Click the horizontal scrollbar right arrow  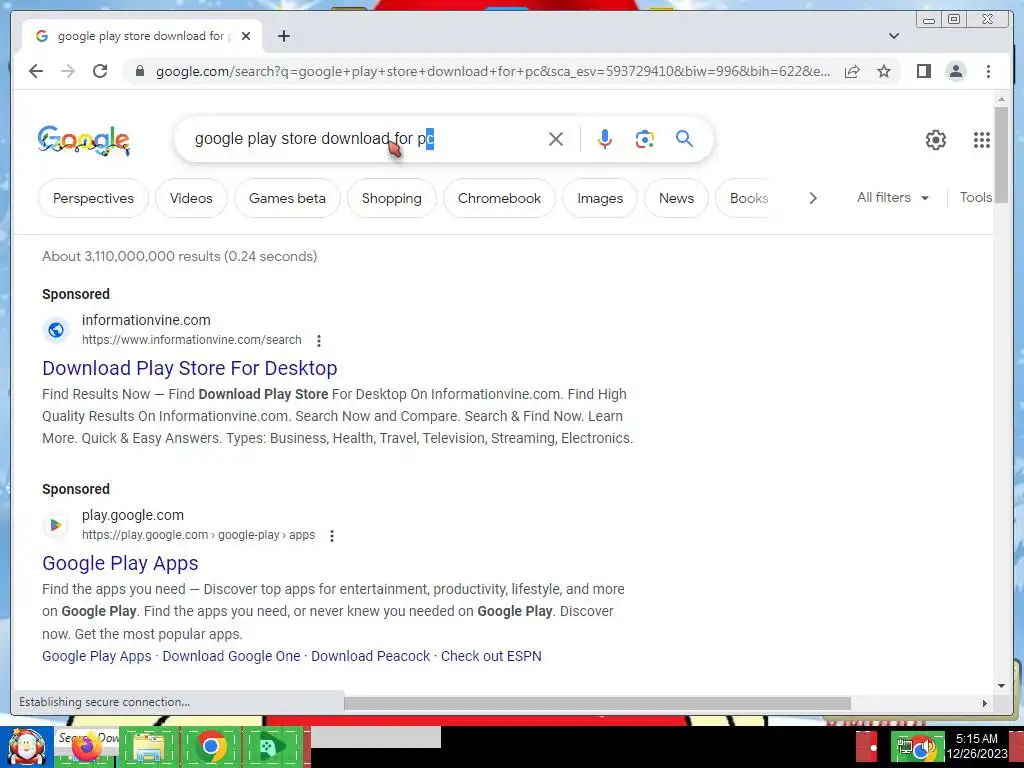click(985, 703)
